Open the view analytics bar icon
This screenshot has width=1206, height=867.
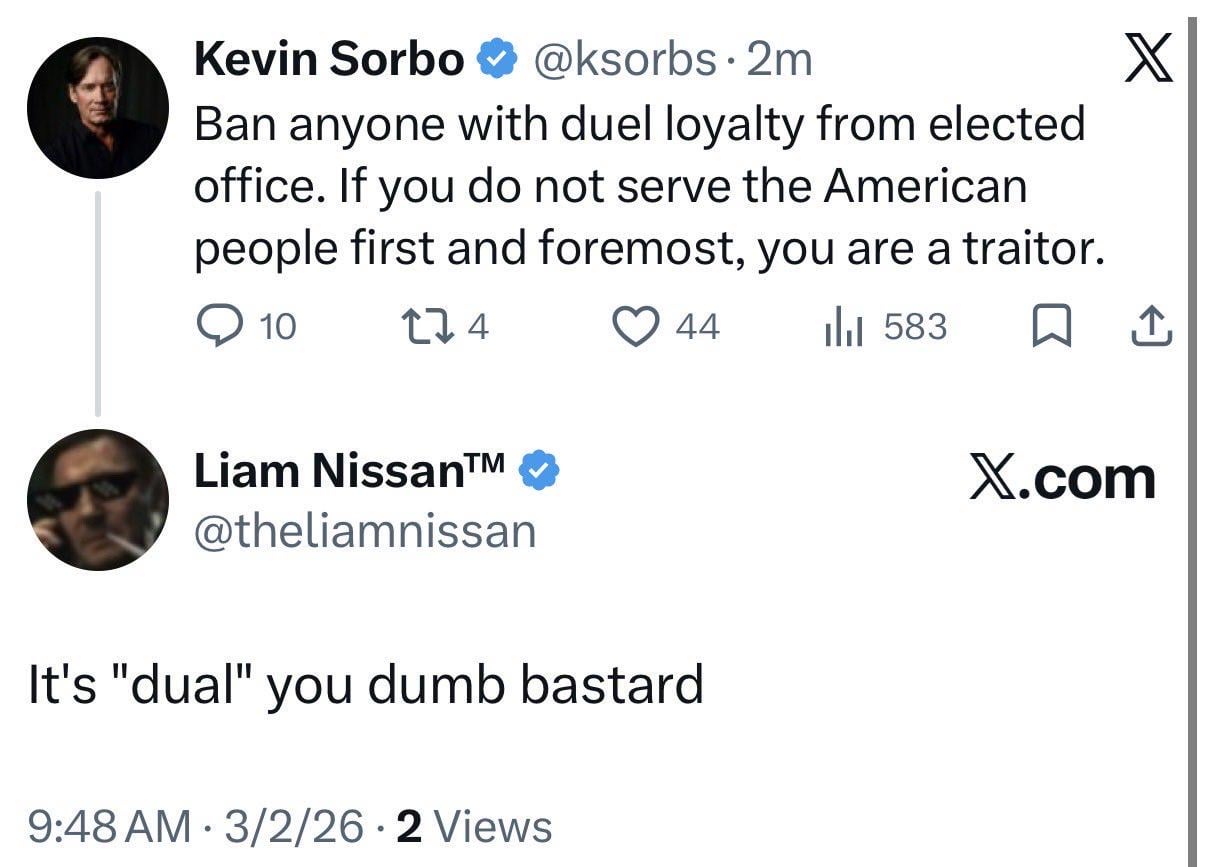pos(842,327)
